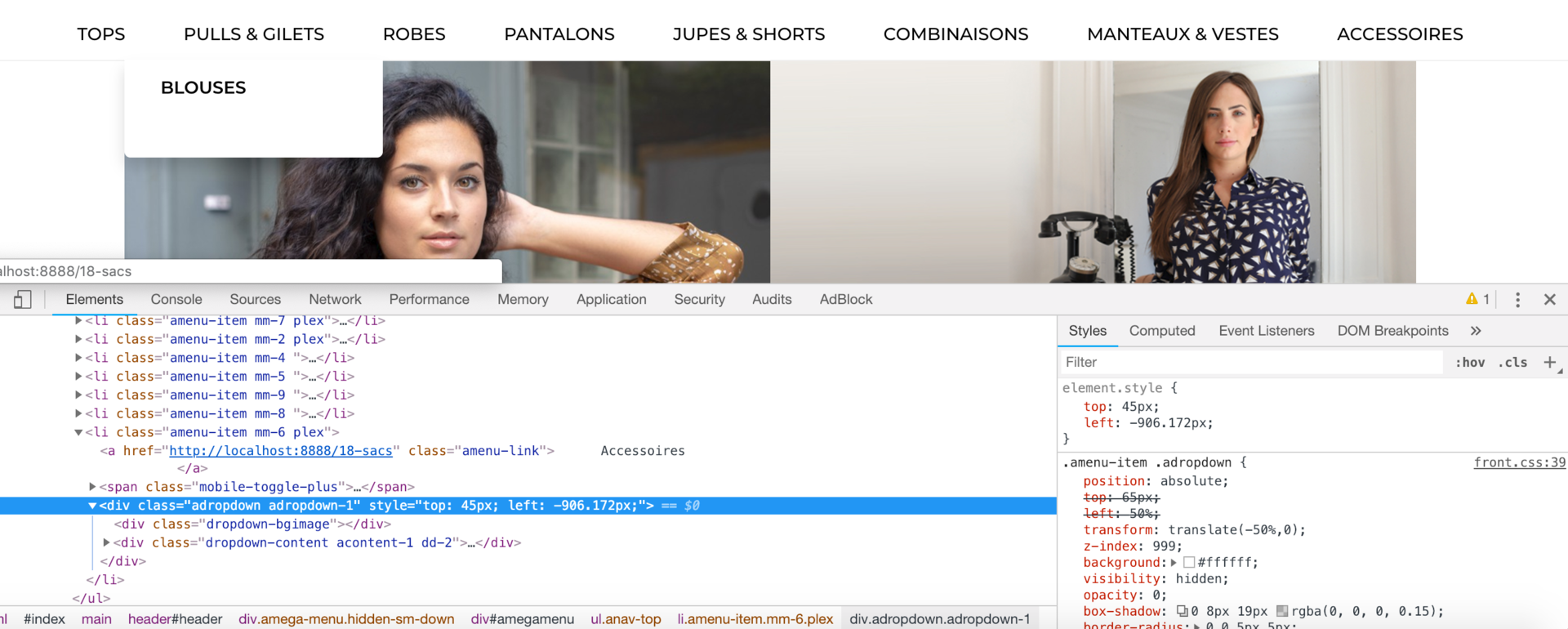Open the box-shadow editor icon
This screenshot has width=1568, height=629.
coord(1182,611)
